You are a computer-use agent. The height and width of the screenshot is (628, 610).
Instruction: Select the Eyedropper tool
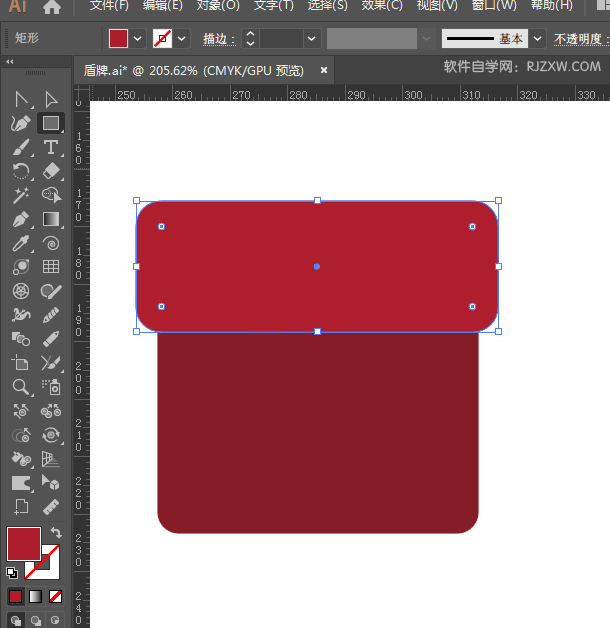pos(21,243)
